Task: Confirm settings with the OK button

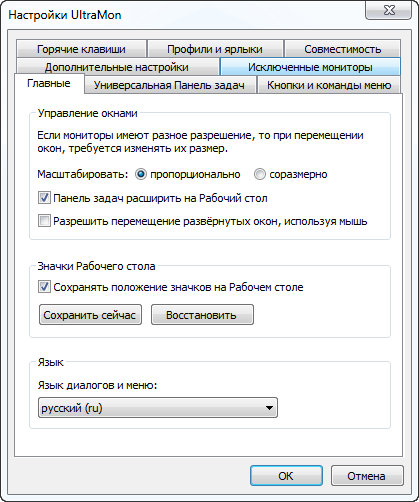Action: 286,476
